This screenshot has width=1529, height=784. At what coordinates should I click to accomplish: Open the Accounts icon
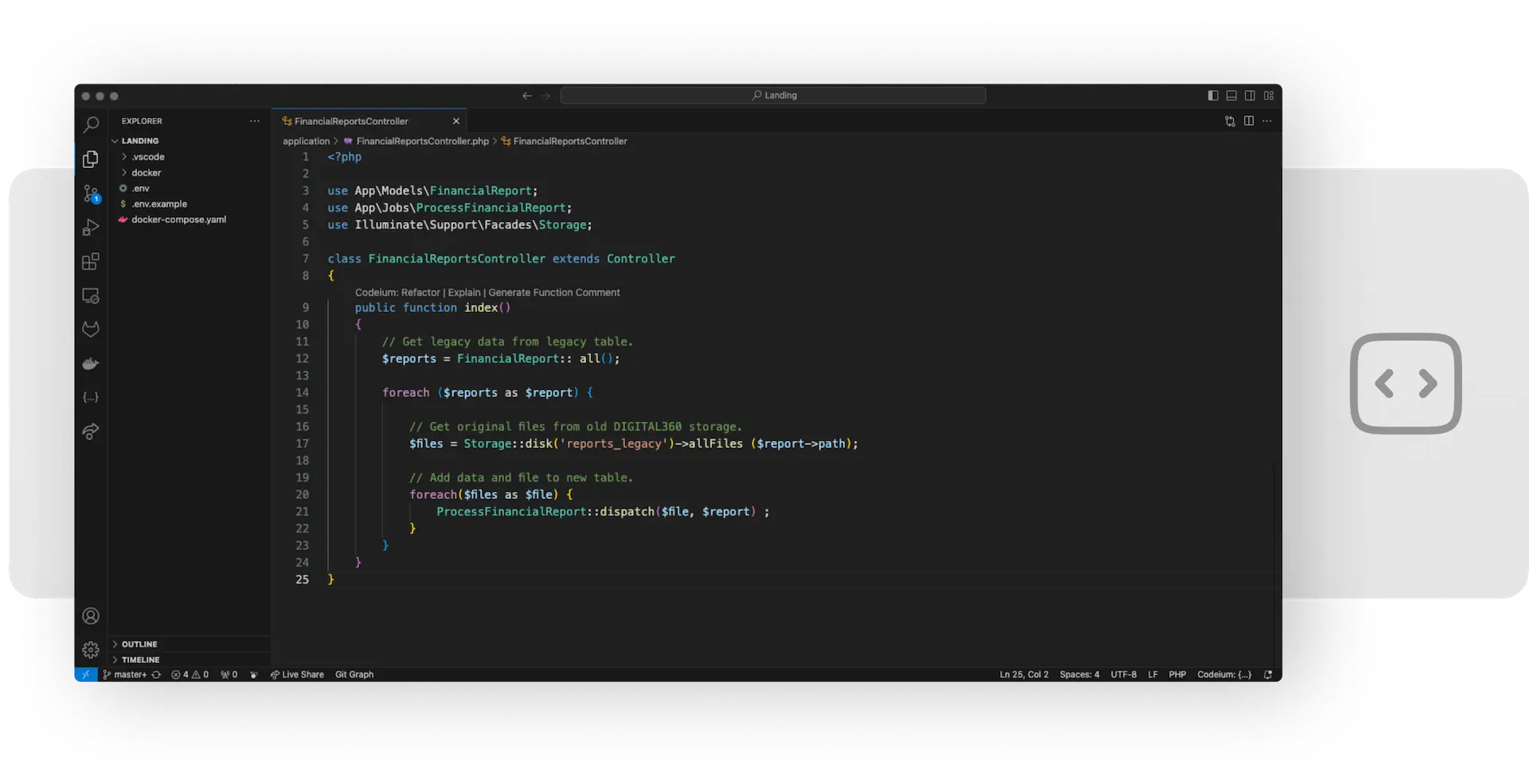tap(91, 616)
